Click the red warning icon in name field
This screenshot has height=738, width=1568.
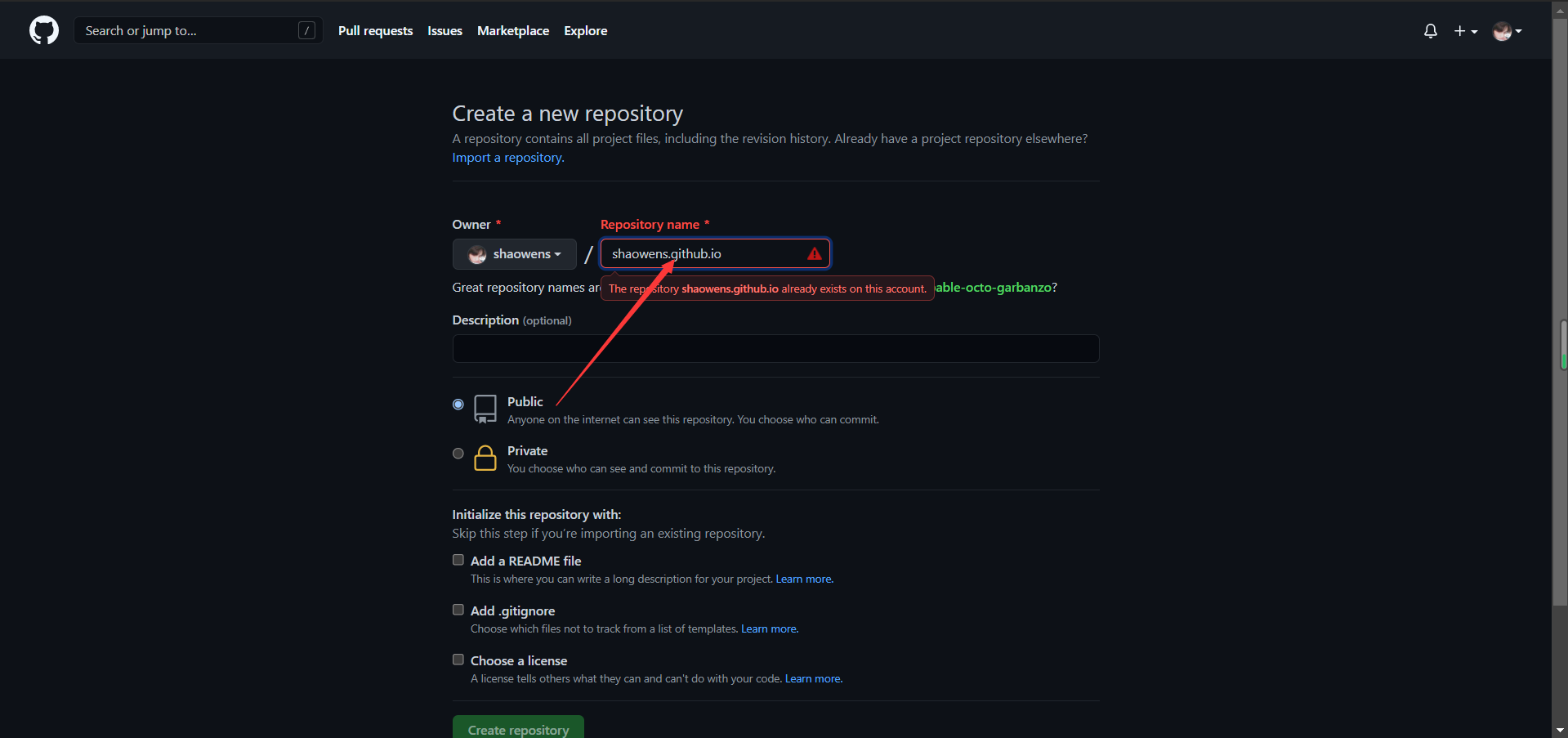815,254
